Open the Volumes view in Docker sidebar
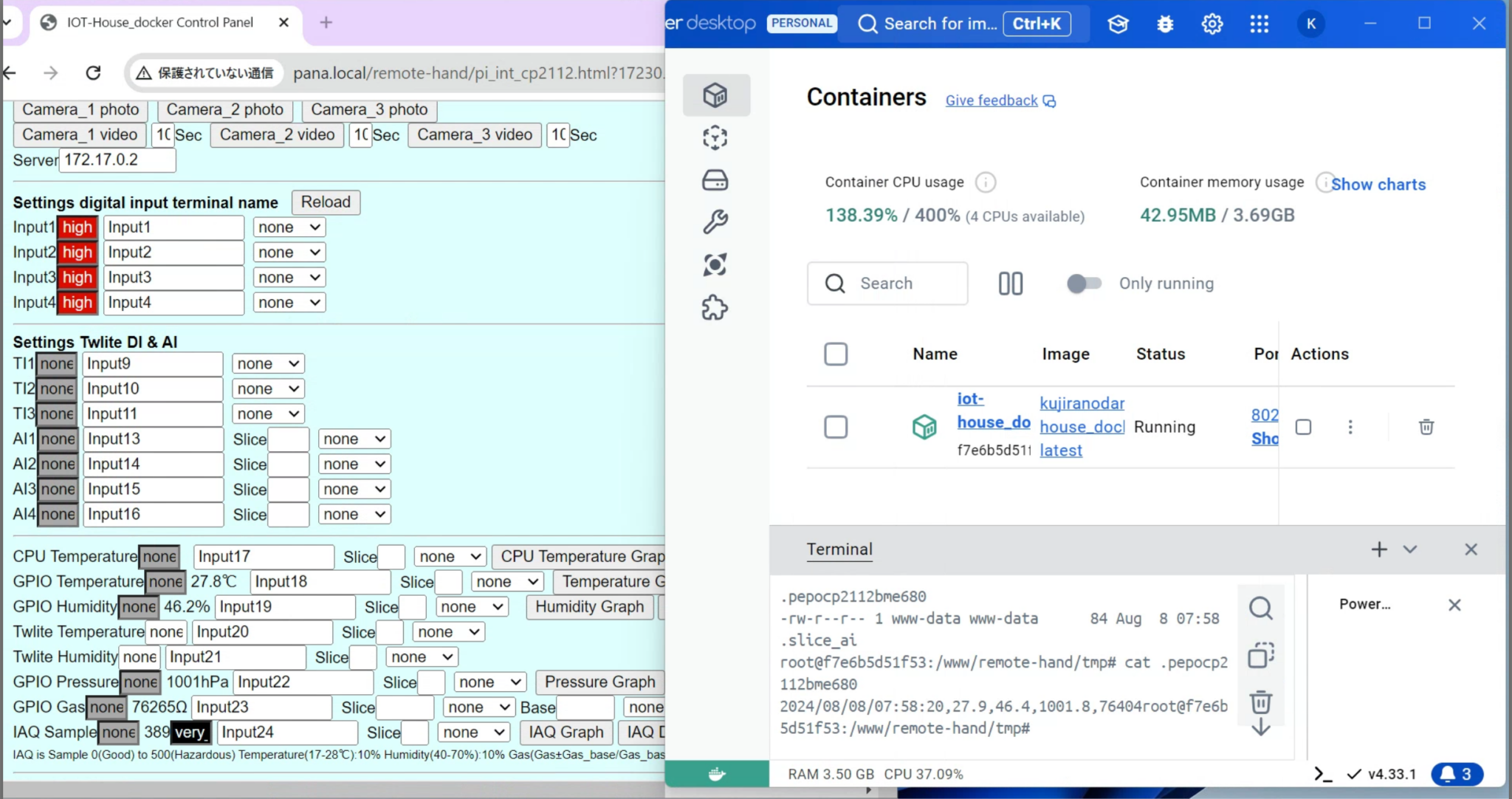Viewport: 1512px width, 799px height. 715,180
